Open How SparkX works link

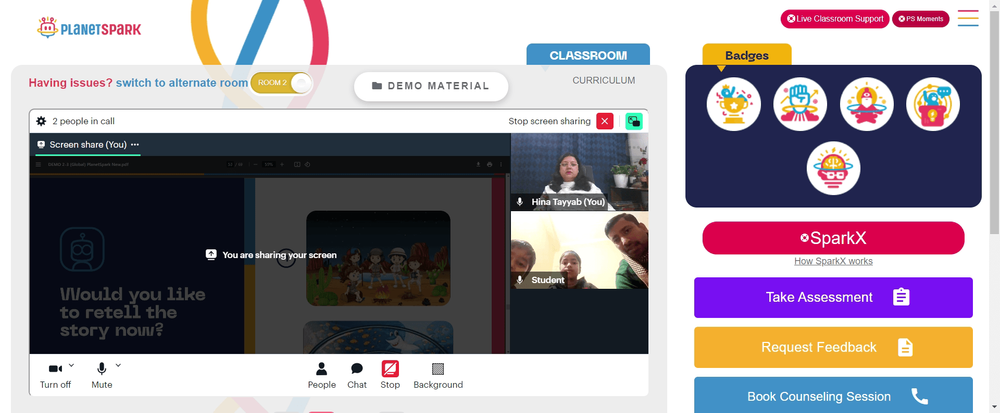tap(834, 261)
